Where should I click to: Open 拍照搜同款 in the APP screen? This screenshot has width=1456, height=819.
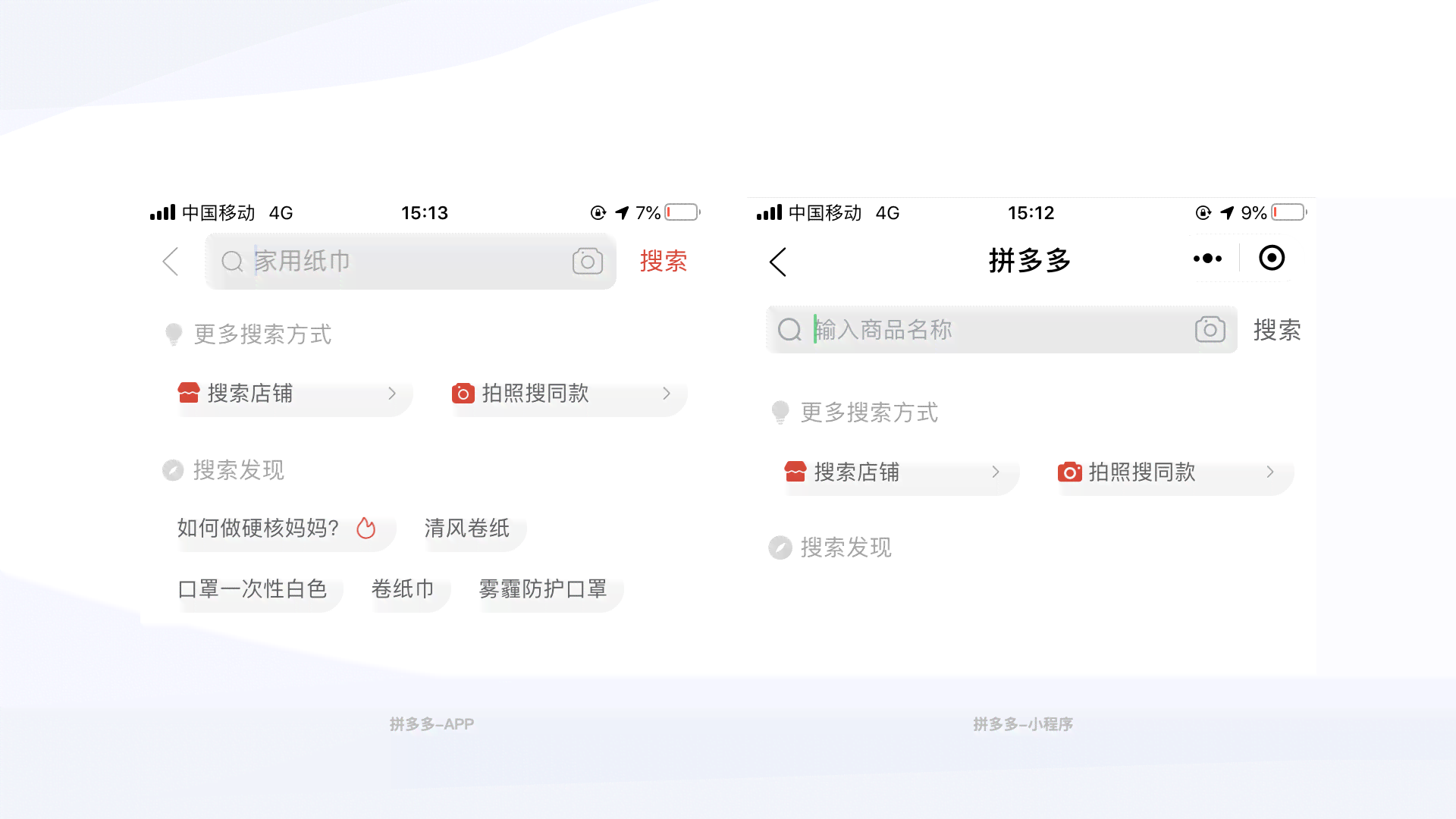pos(568,394)
